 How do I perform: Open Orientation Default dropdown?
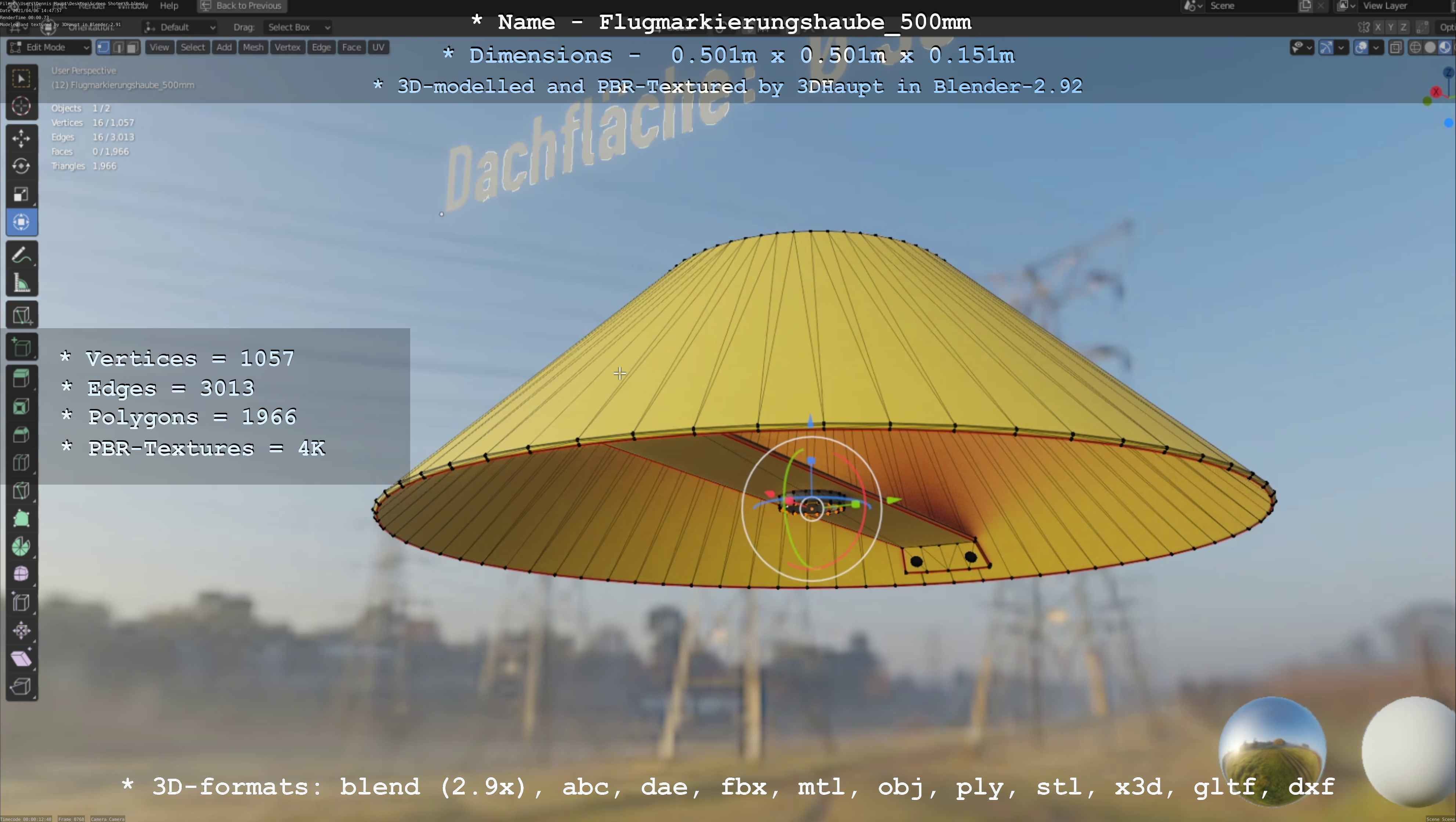tap(180, 27)
